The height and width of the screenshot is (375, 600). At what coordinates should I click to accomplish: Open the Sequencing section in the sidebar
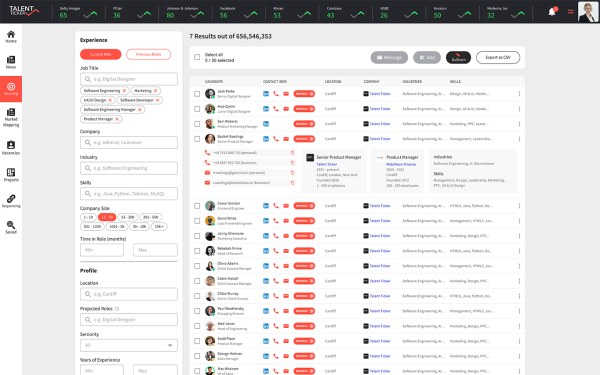(11, 201)
